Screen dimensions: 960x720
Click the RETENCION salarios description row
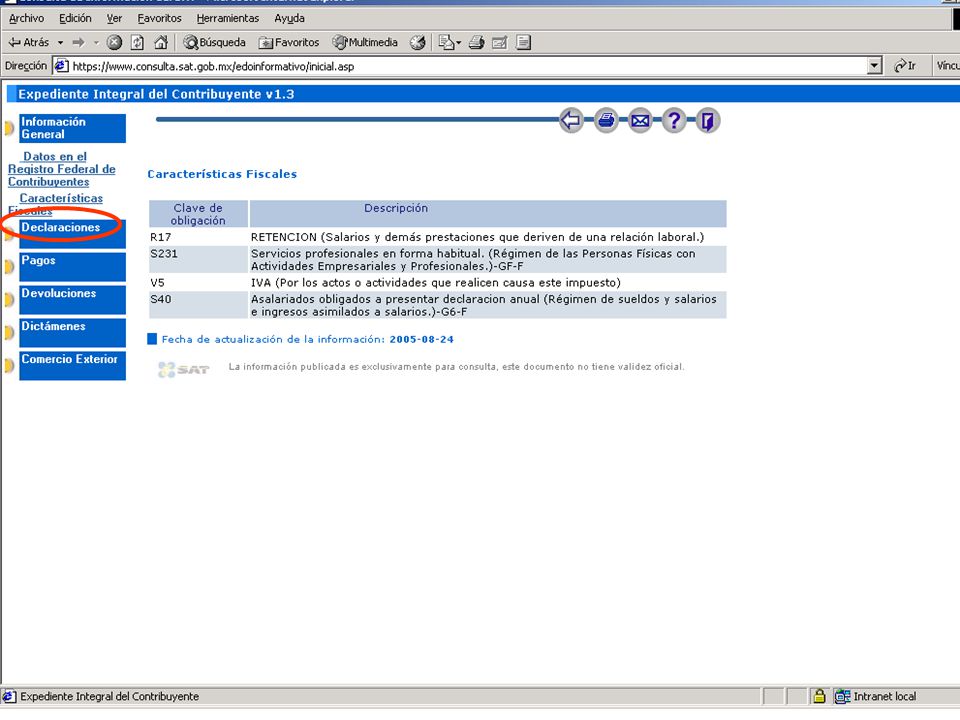[488, 237]
